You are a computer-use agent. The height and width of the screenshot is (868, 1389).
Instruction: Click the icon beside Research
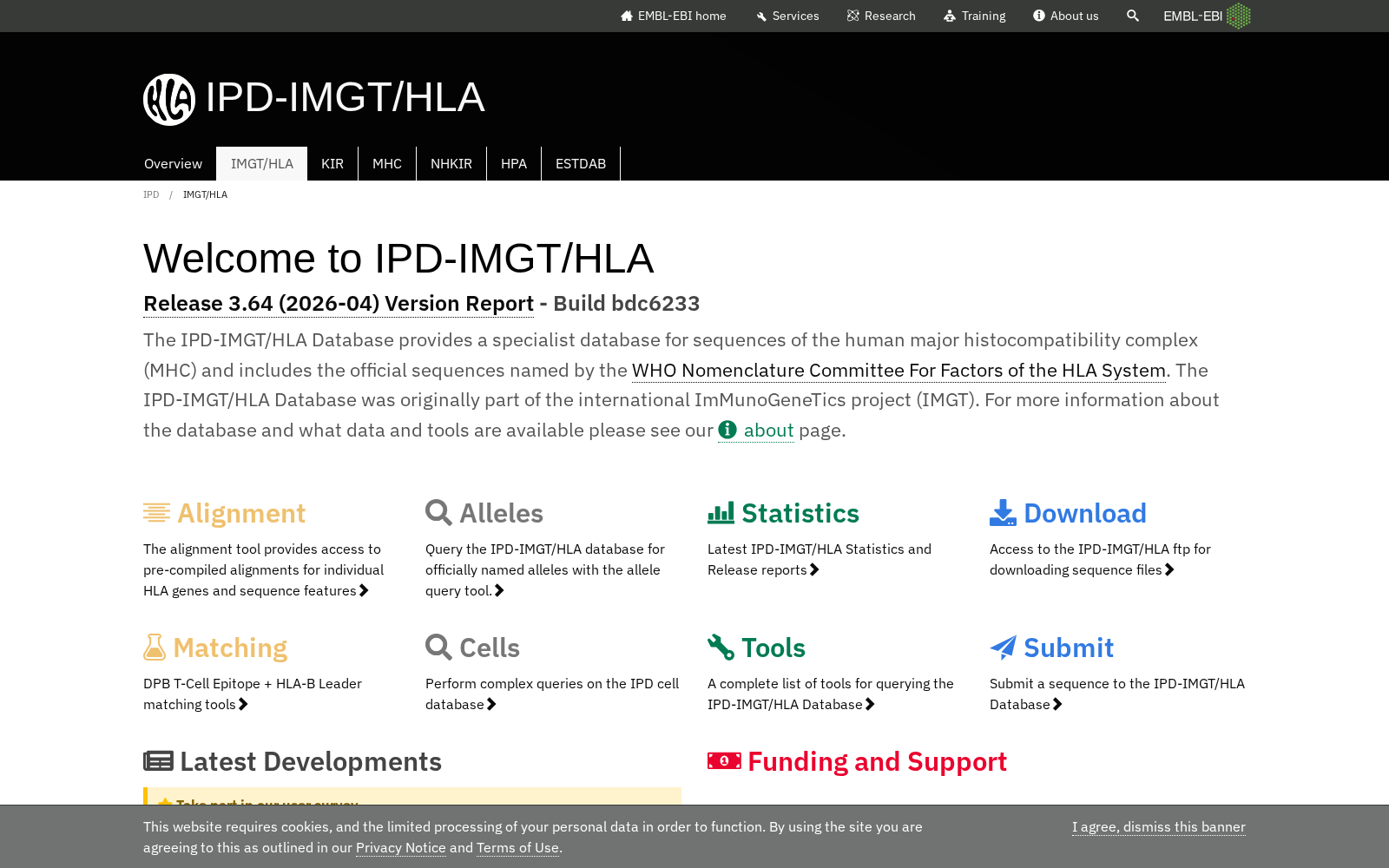click(853, 16)
